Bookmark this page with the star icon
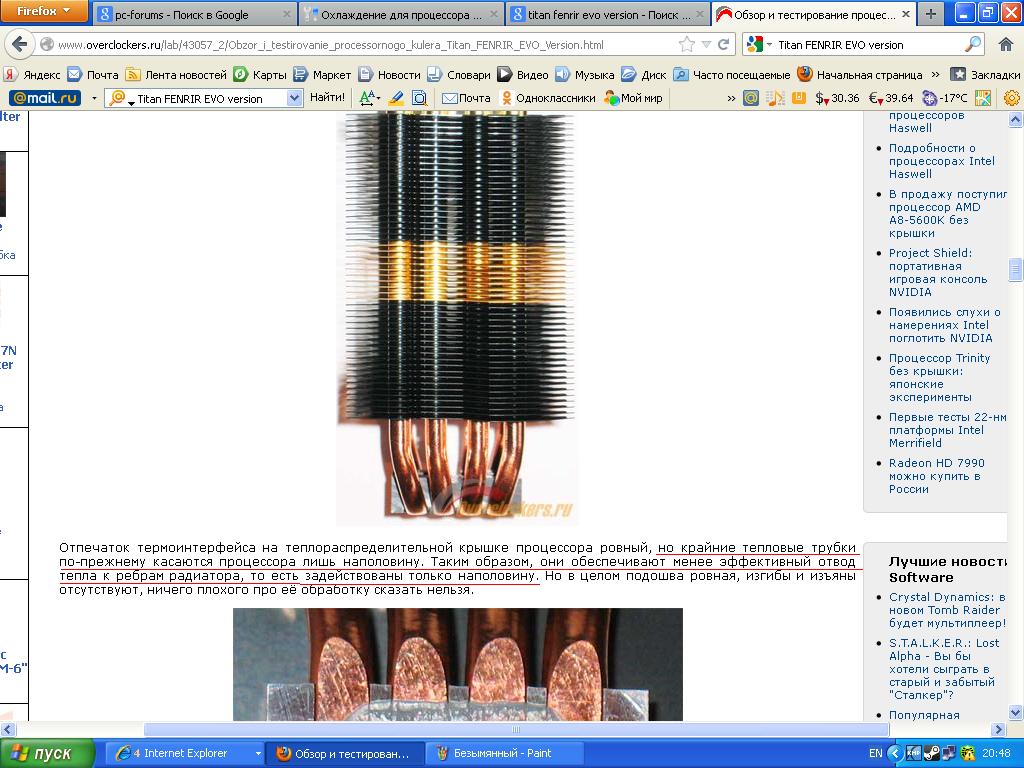 [x=687, y=45]
